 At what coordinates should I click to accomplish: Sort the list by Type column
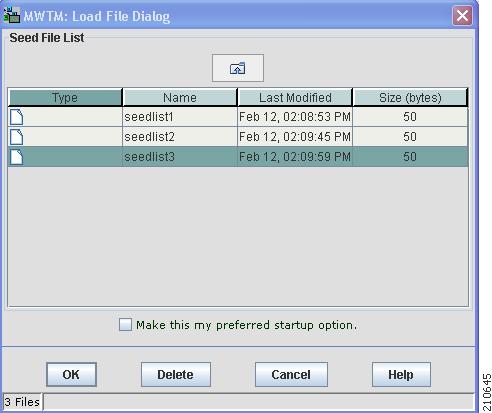tap(65, 97)
